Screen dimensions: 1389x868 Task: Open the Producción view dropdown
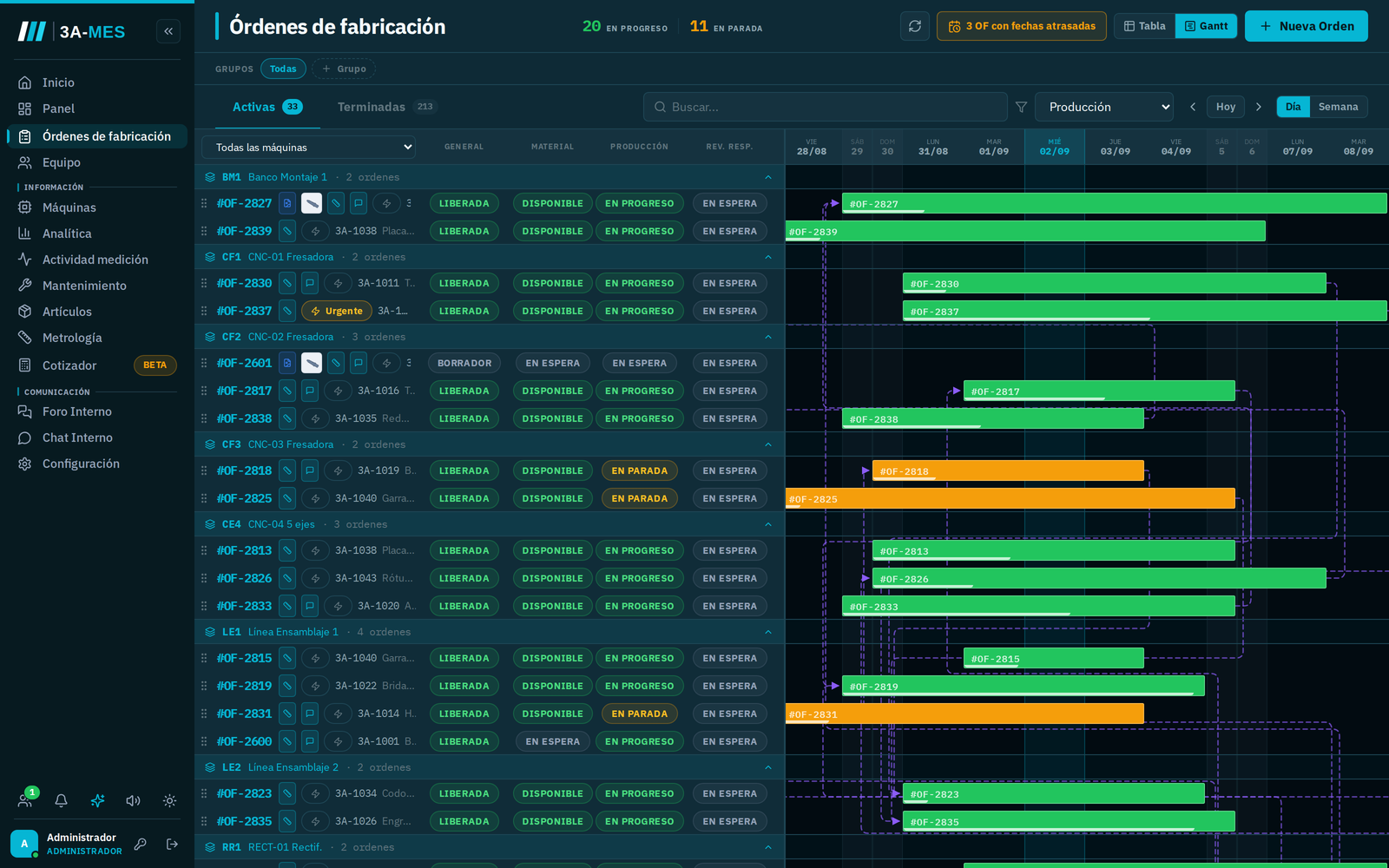1104,107
